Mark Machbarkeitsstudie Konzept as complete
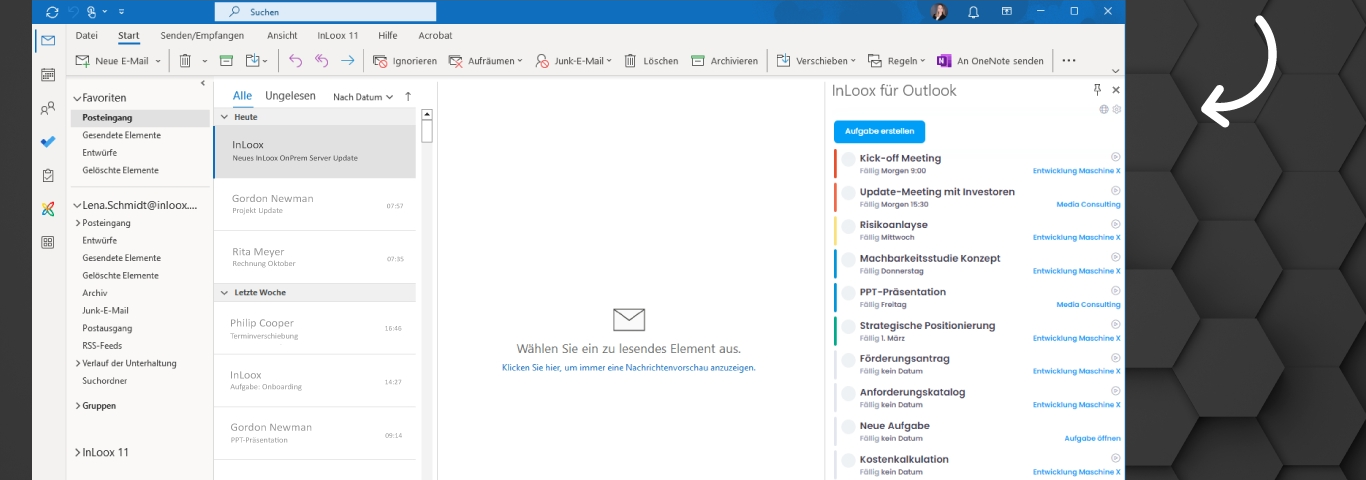Viewport: 1366px width, 480px height. [848, 259]
